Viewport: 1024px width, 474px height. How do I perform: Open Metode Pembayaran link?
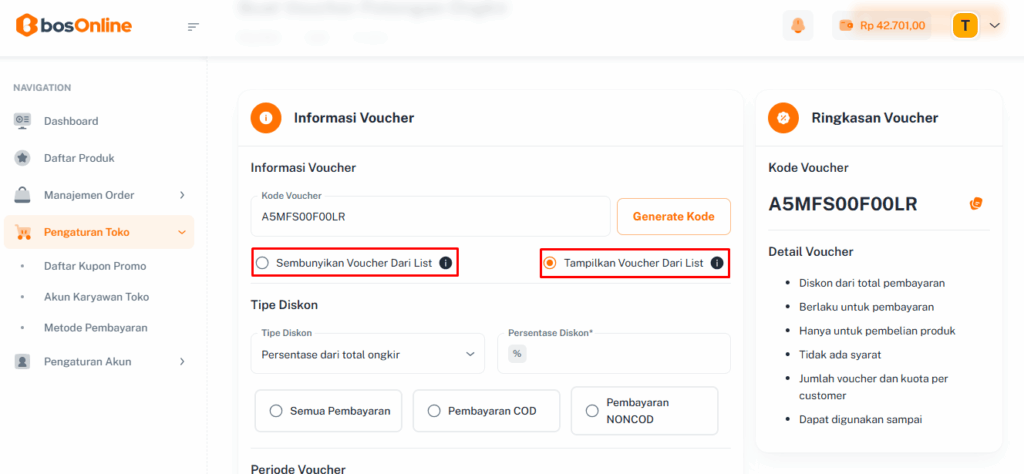tap(95, 327)
